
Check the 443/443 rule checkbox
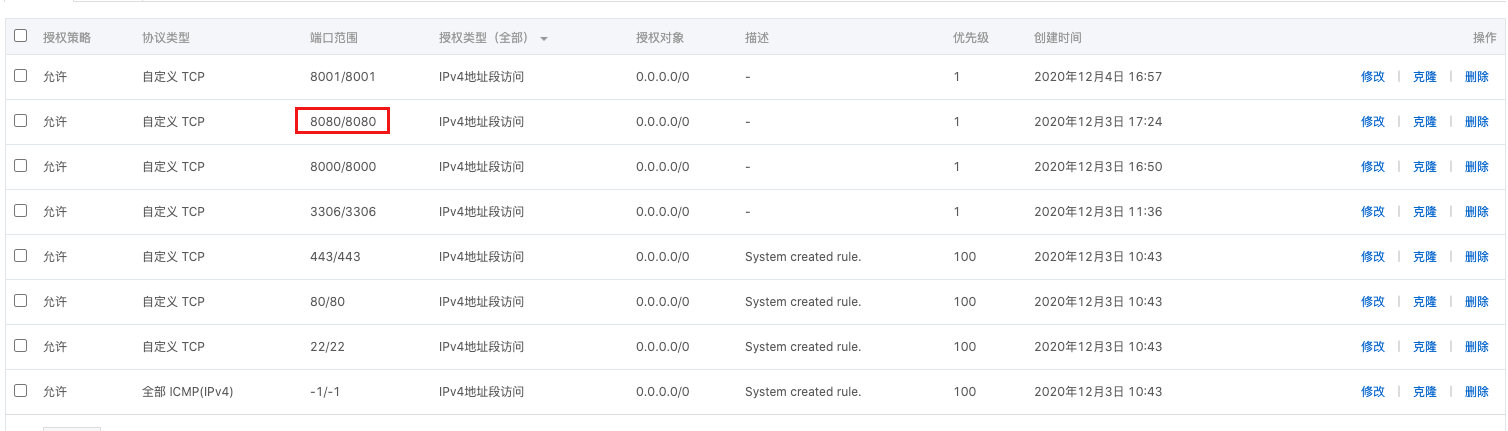21,255
